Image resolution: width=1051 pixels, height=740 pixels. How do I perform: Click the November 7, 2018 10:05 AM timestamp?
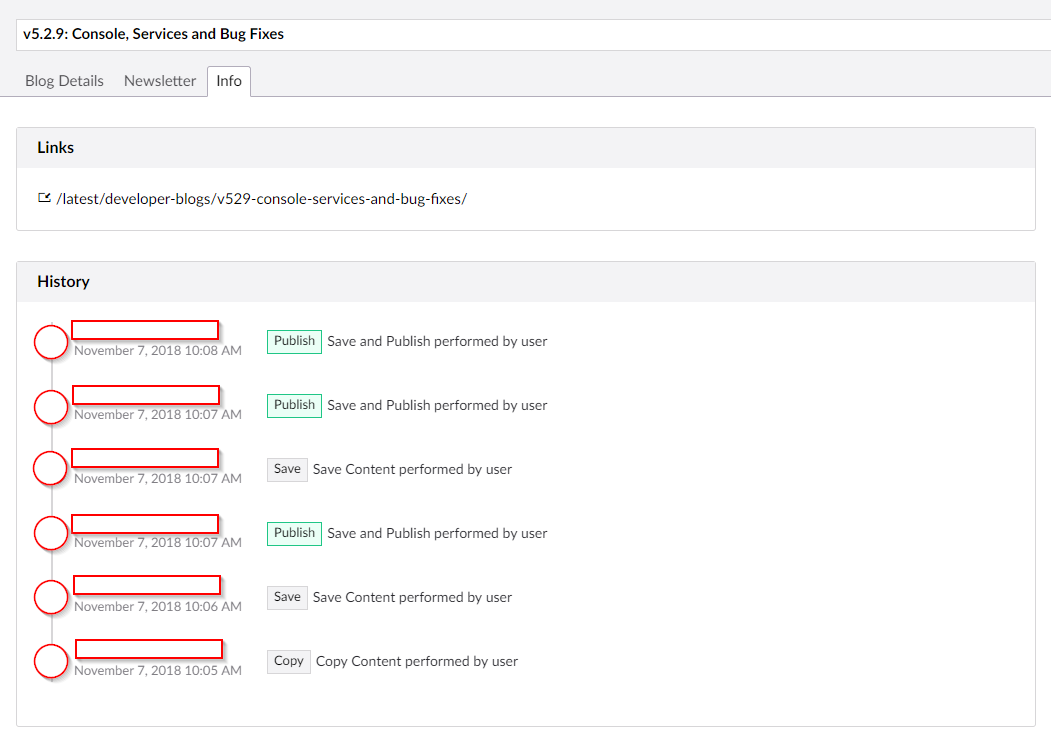(x=158, y=671)
